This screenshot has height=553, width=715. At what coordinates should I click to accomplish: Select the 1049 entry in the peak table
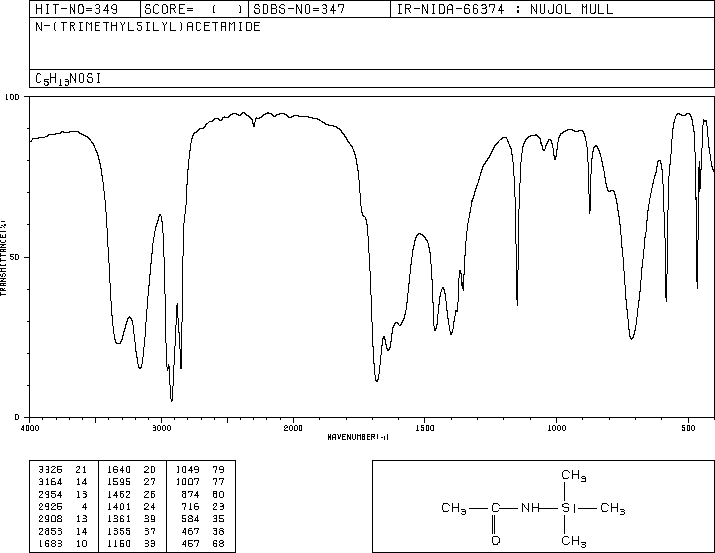point(188,470)
